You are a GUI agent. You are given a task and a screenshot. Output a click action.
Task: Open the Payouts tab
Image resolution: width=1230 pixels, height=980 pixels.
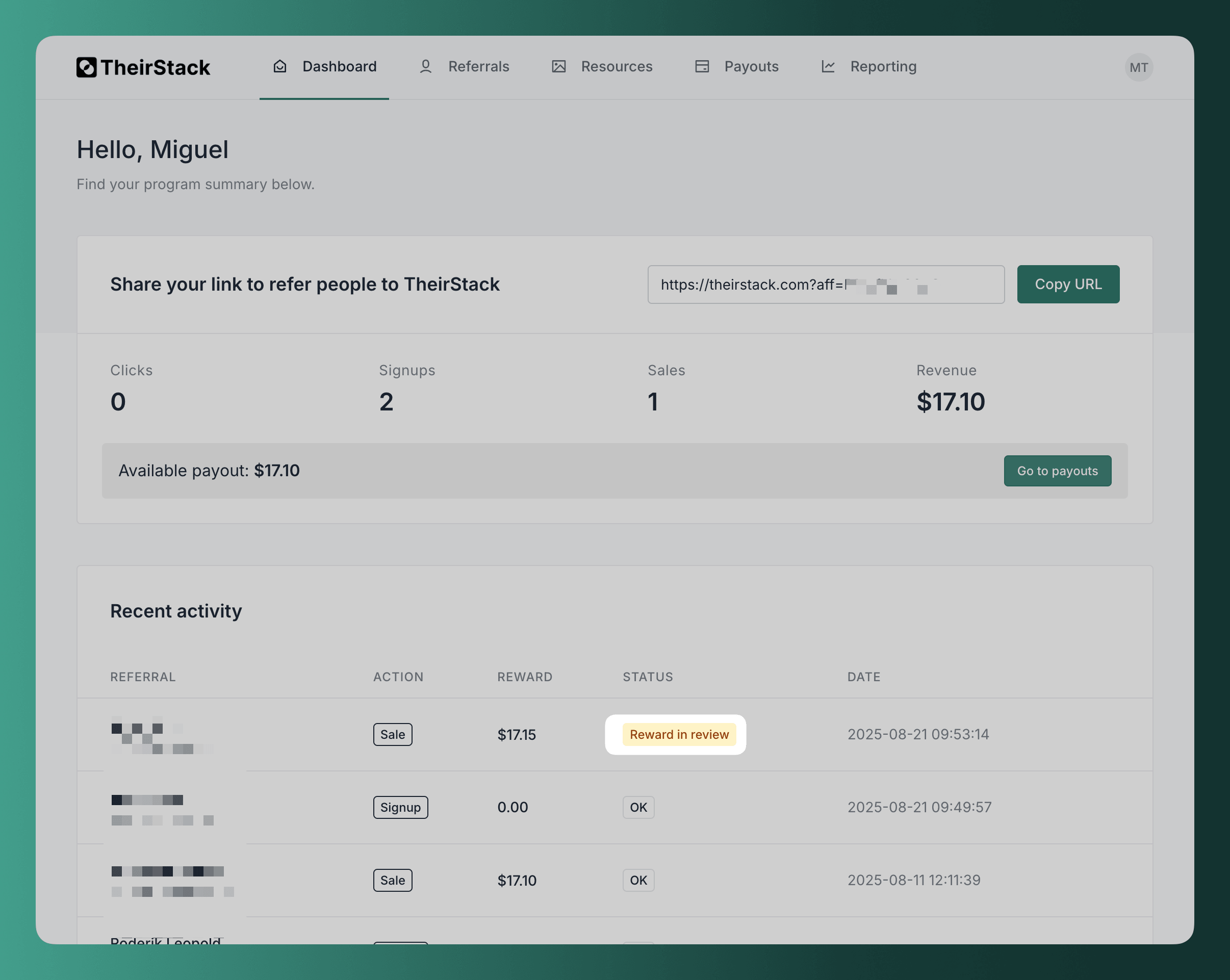click(x=751, y=67)
